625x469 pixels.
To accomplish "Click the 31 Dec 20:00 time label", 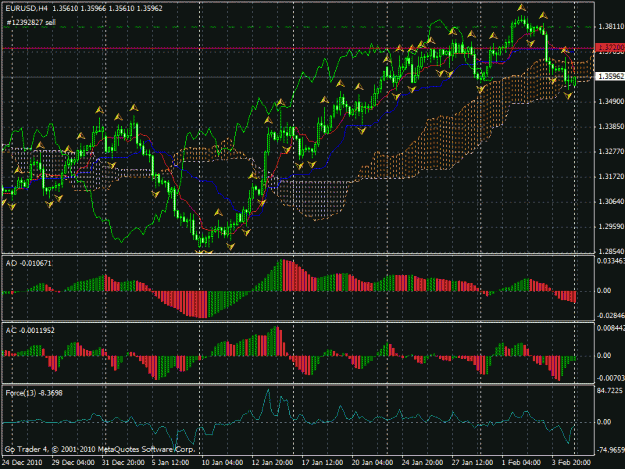I will pos(123,463).
